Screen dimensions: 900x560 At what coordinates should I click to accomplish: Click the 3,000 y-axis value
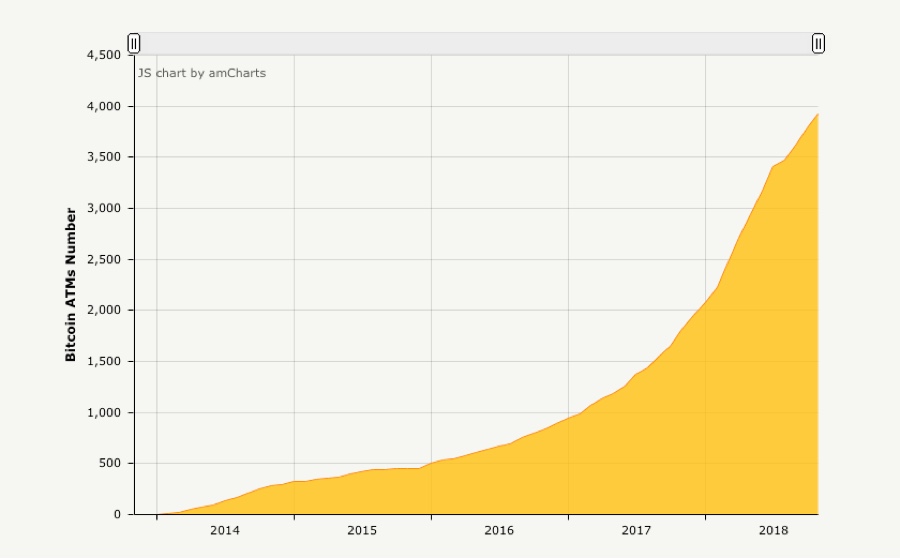click(104, 208)
